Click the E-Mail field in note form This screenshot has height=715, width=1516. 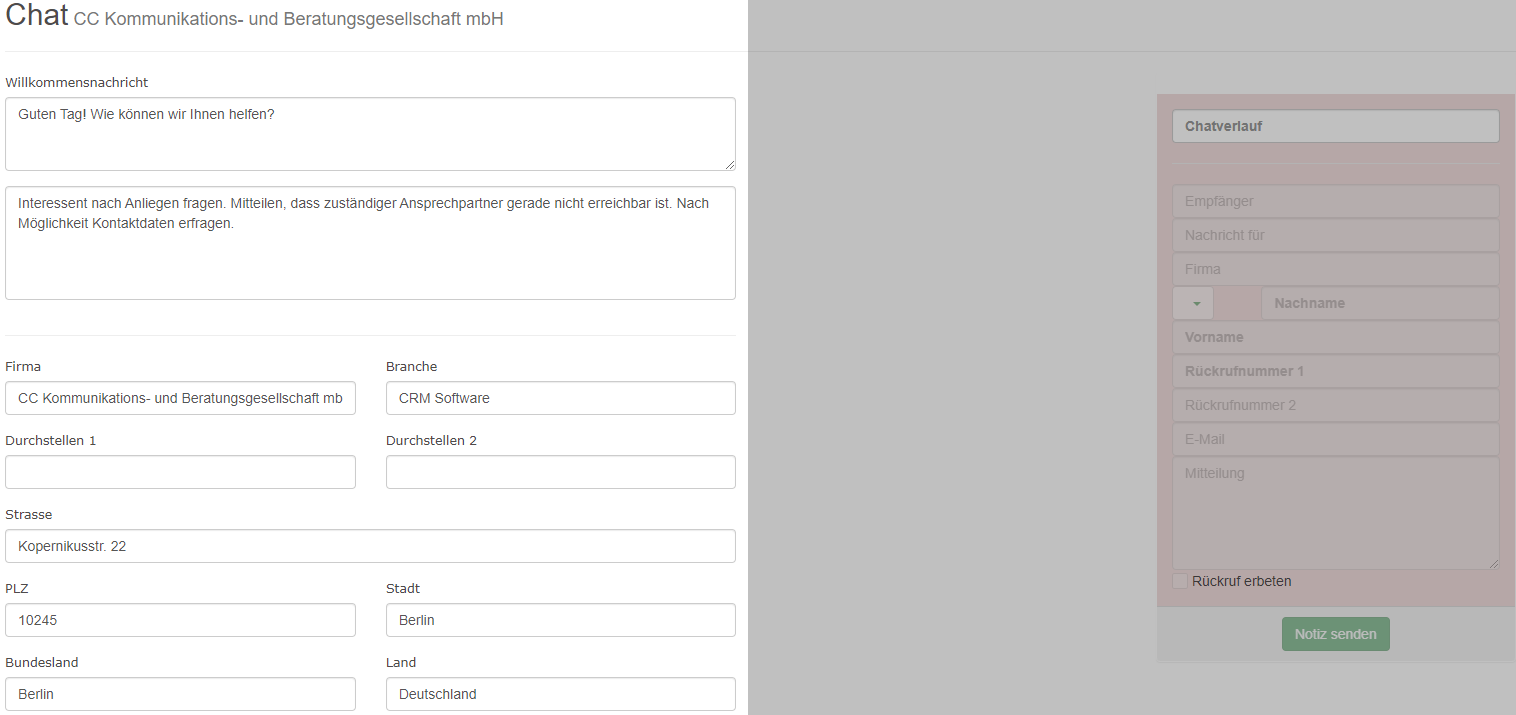click(1335, 439)
